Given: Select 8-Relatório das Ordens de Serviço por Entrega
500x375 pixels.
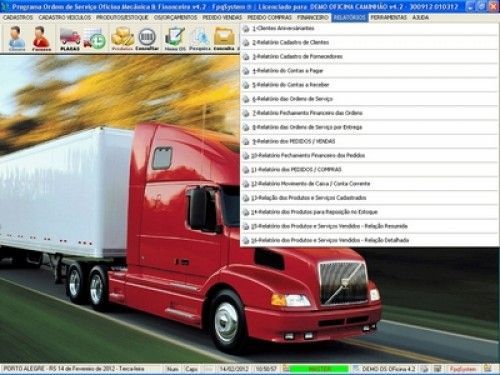Looking at the screenshot, I should pos(369,127).
